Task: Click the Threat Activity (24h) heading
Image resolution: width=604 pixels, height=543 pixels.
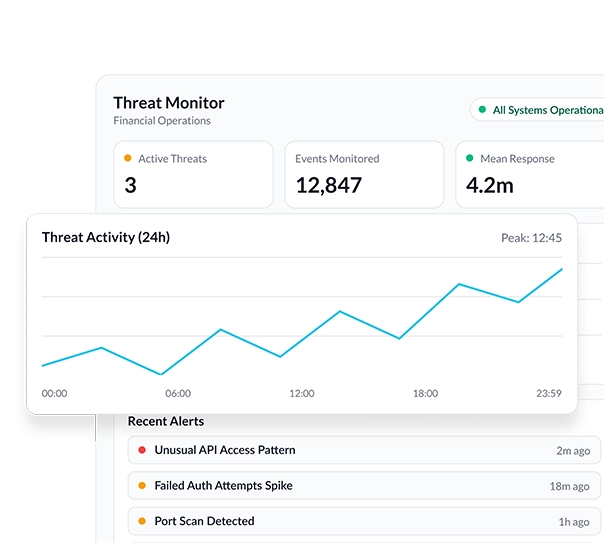Action: [x=106, y=237]
